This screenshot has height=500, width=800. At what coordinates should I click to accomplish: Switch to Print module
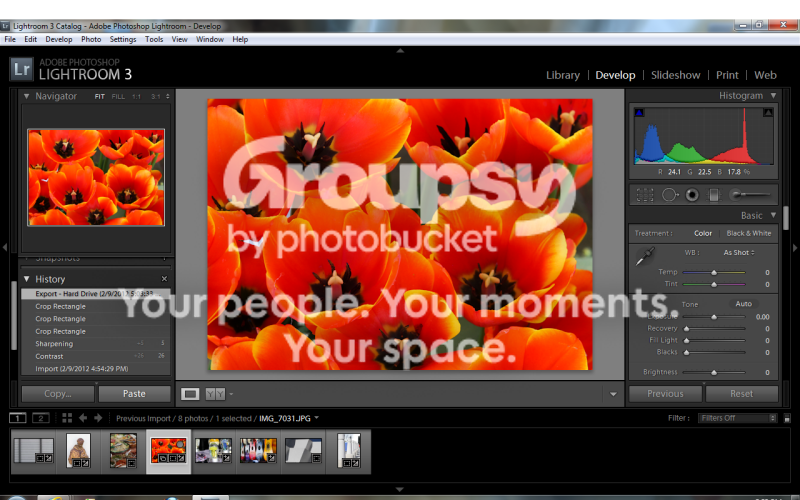click(x=727, y=75)
